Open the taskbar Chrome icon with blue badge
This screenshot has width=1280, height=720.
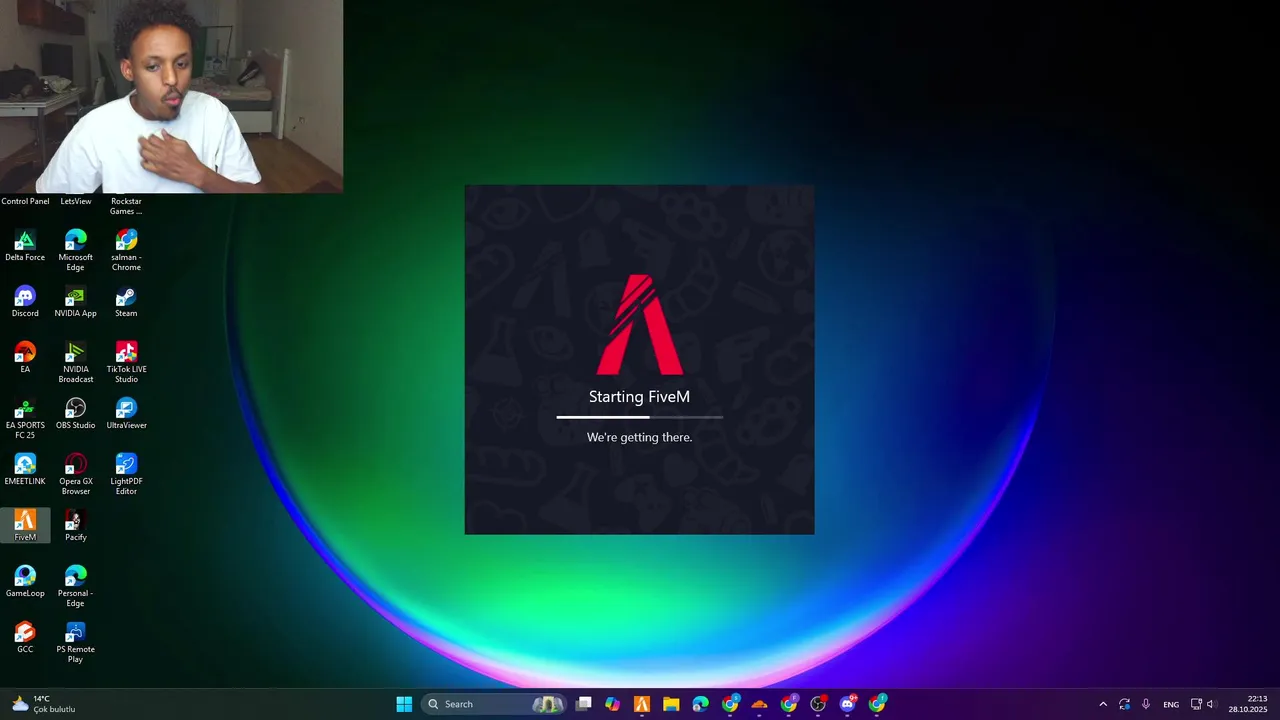point(730,704)
